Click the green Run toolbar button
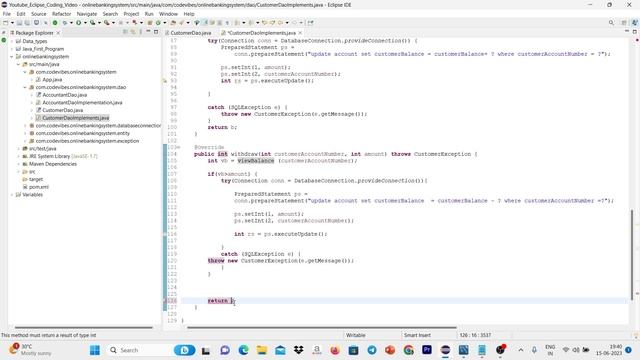Viewport: 640px width, 360px height. 79,23
